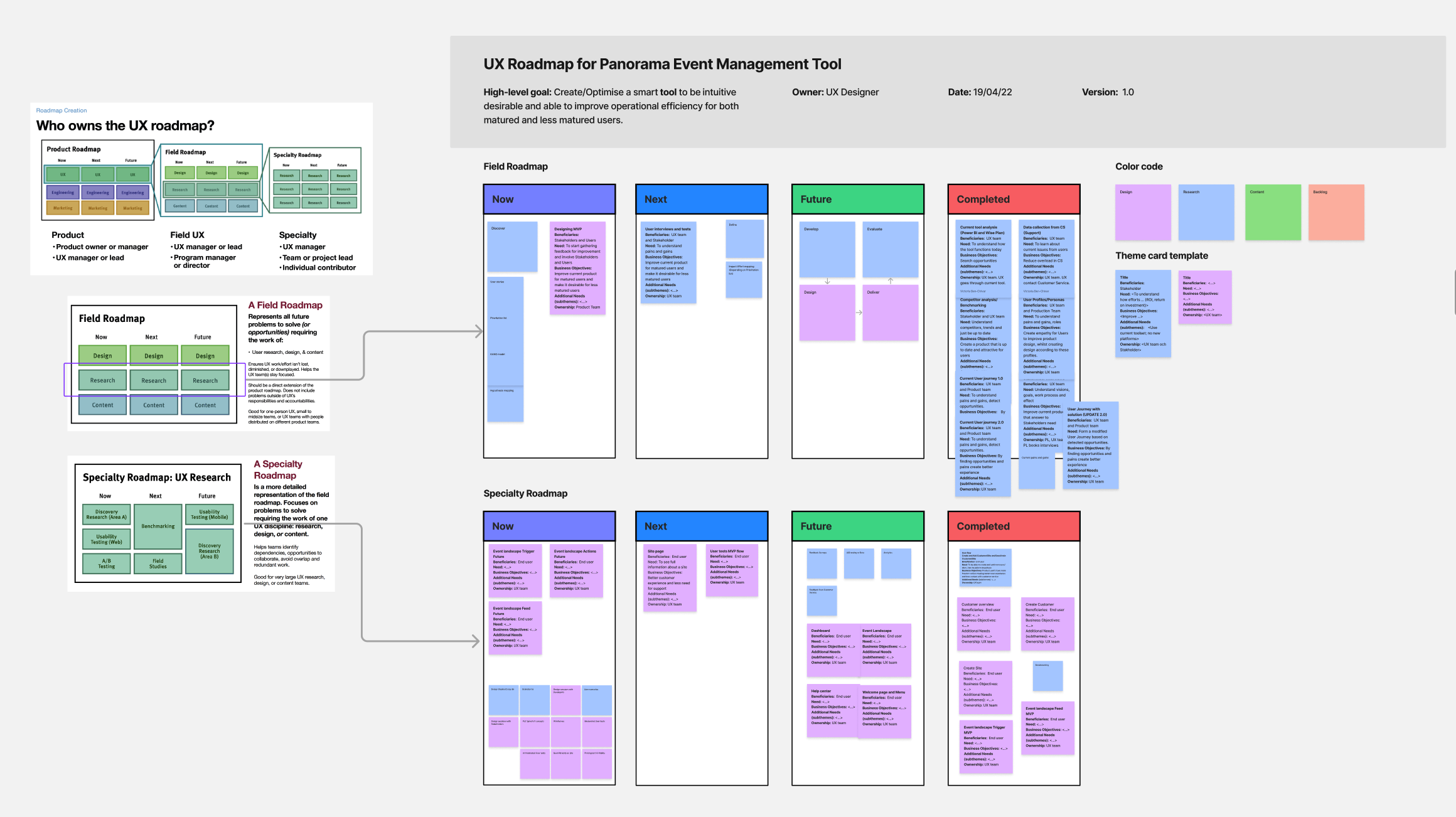Select 'Event landscape Actions Future' sticky note
1456x817 pixels.
click(577, 570)
